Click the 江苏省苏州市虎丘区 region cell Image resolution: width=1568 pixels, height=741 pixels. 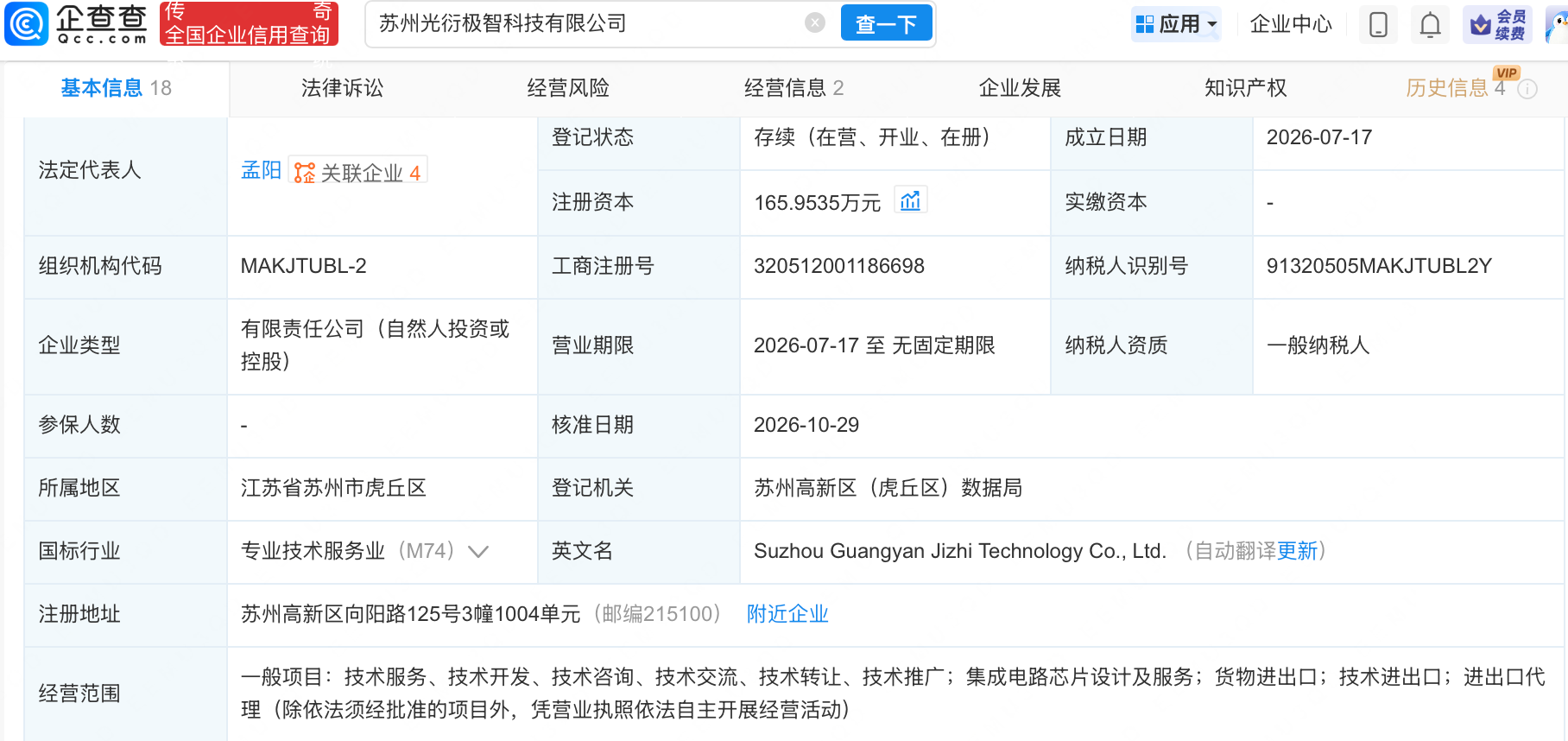point(333,488)
